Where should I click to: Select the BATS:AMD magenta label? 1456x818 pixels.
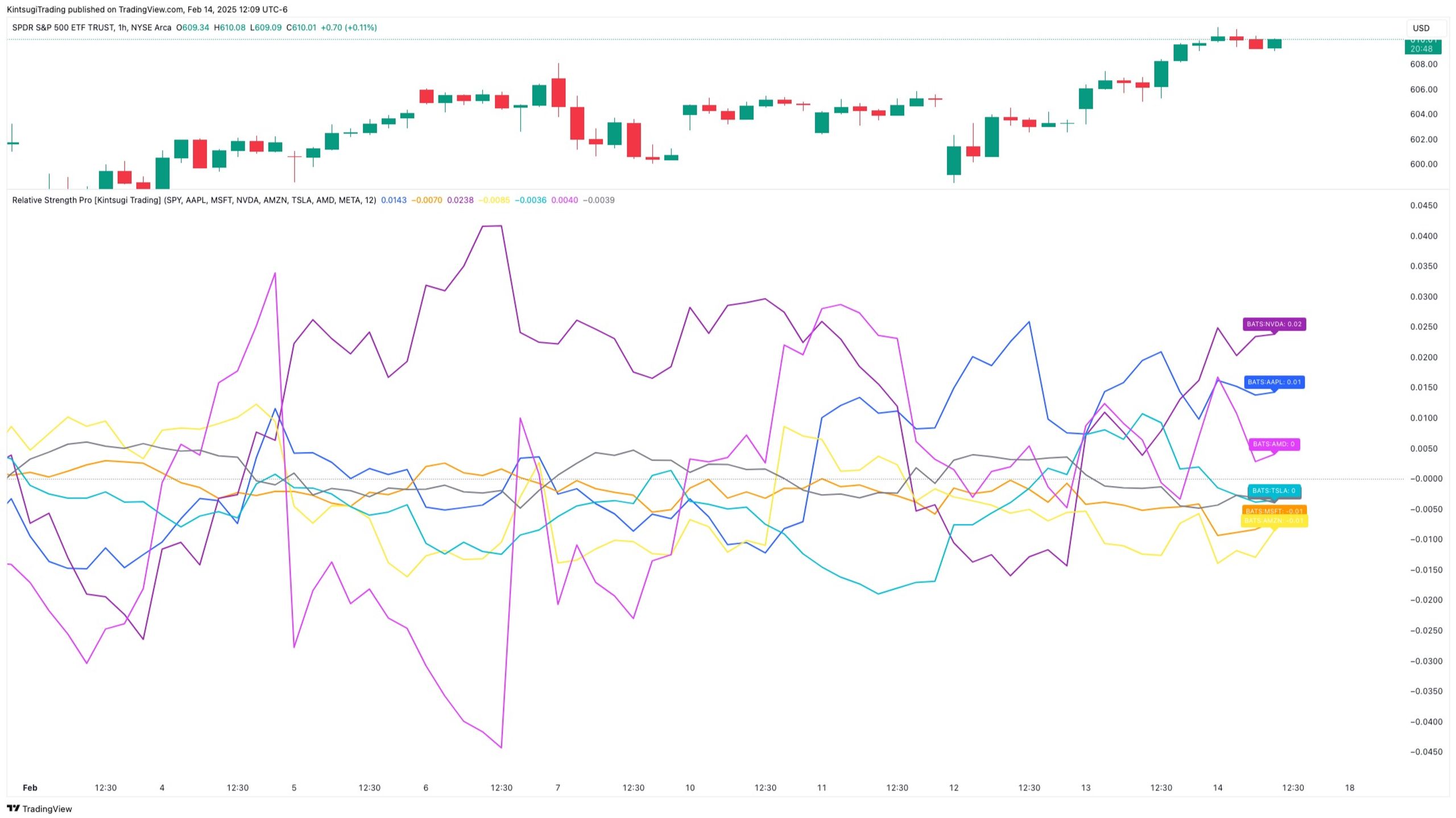pos(1274,444)
